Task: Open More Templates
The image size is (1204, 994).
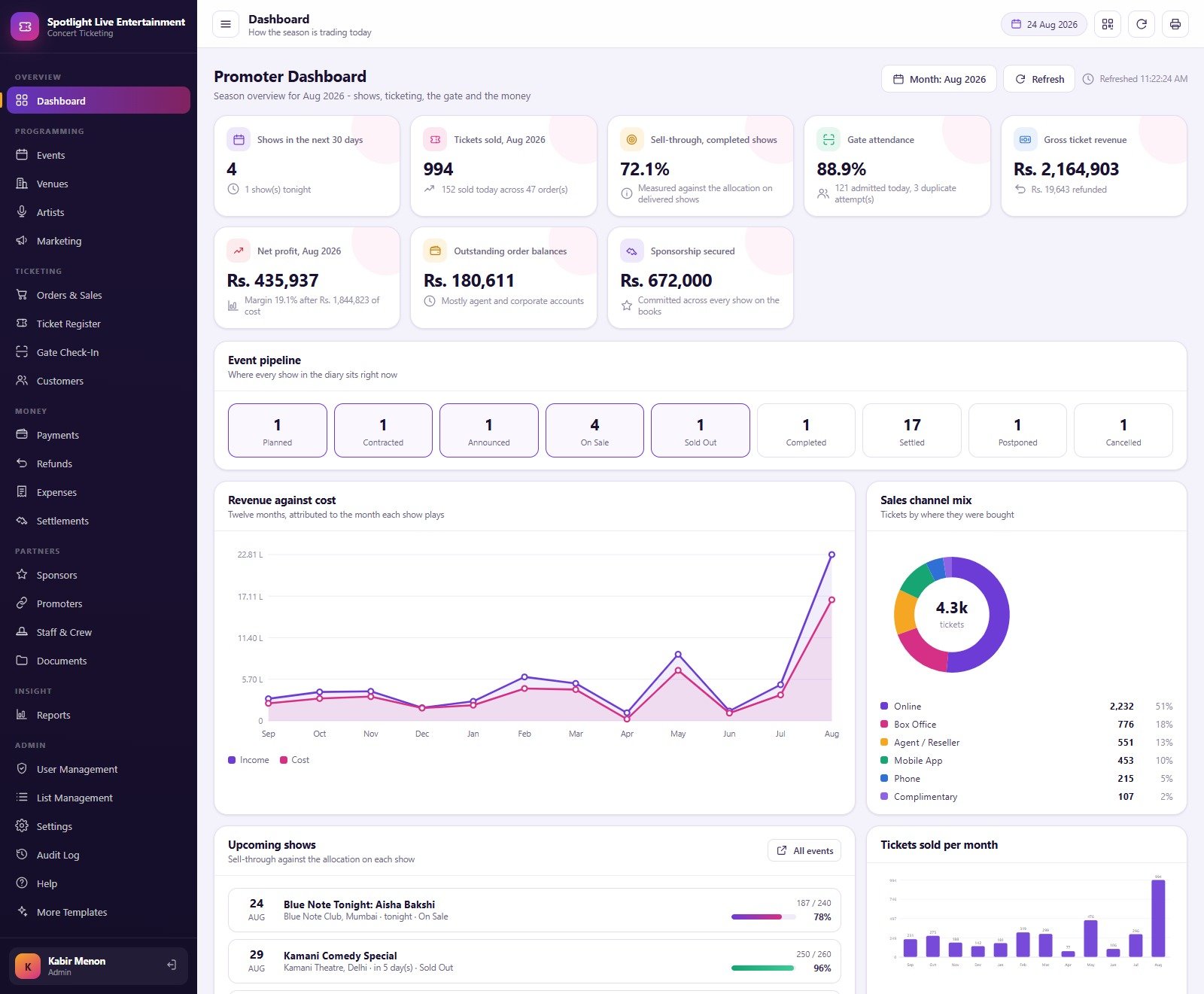Action: [x=99, y=912]
